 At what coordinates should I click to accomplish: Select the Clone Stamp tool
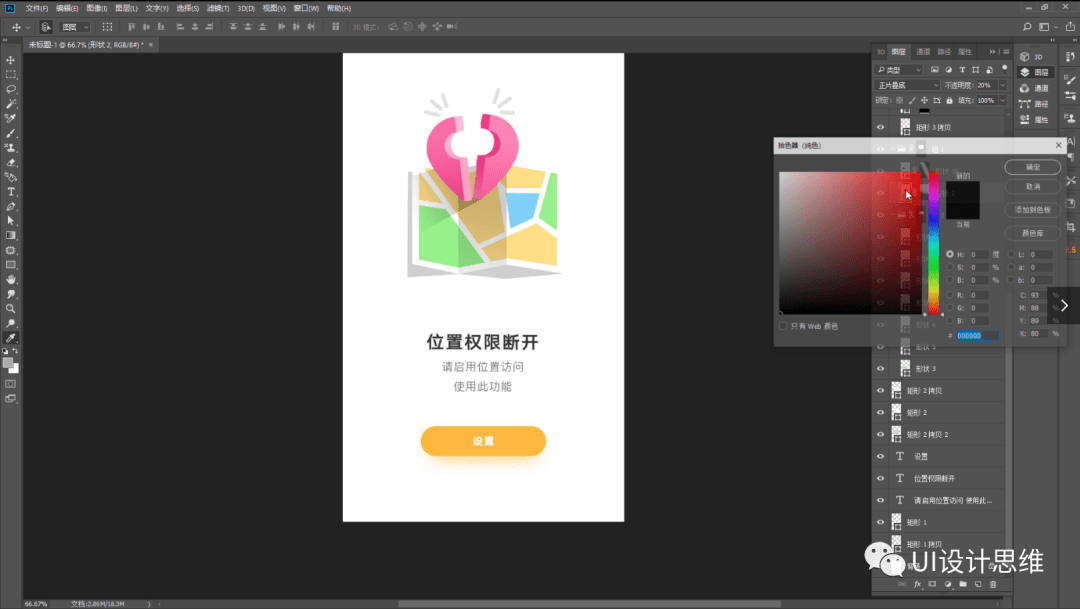pyautogui.click(x=10, y=148)
